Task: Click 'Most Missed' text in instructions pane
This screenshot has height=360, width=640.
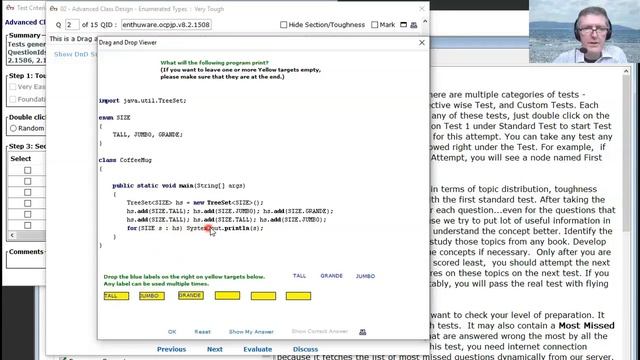Action: [586, 326]
